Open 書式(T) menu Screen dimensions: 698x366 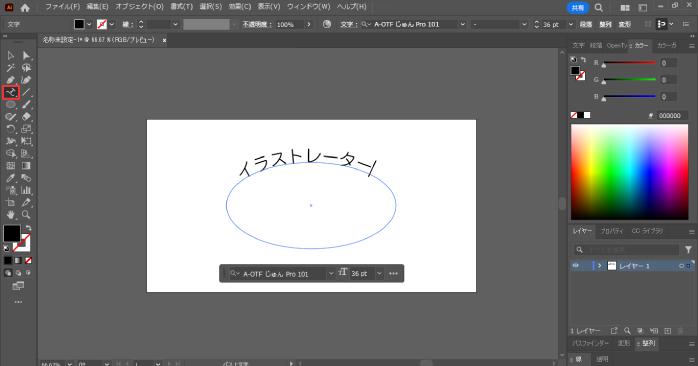coord(182,7)
